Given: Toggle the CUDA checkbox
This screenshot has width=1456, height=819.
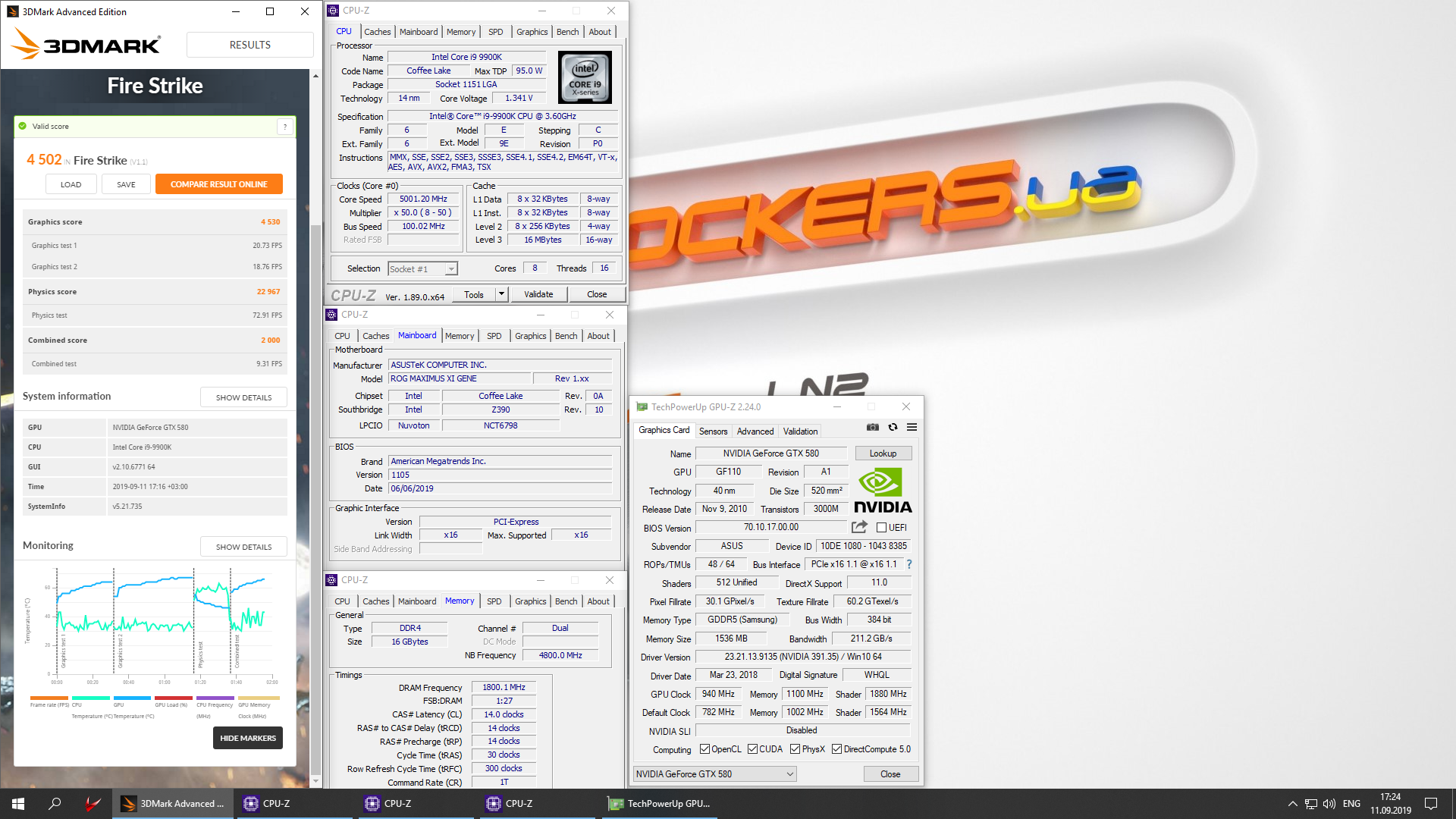Looking at the screenshot, I should point(752,749).
